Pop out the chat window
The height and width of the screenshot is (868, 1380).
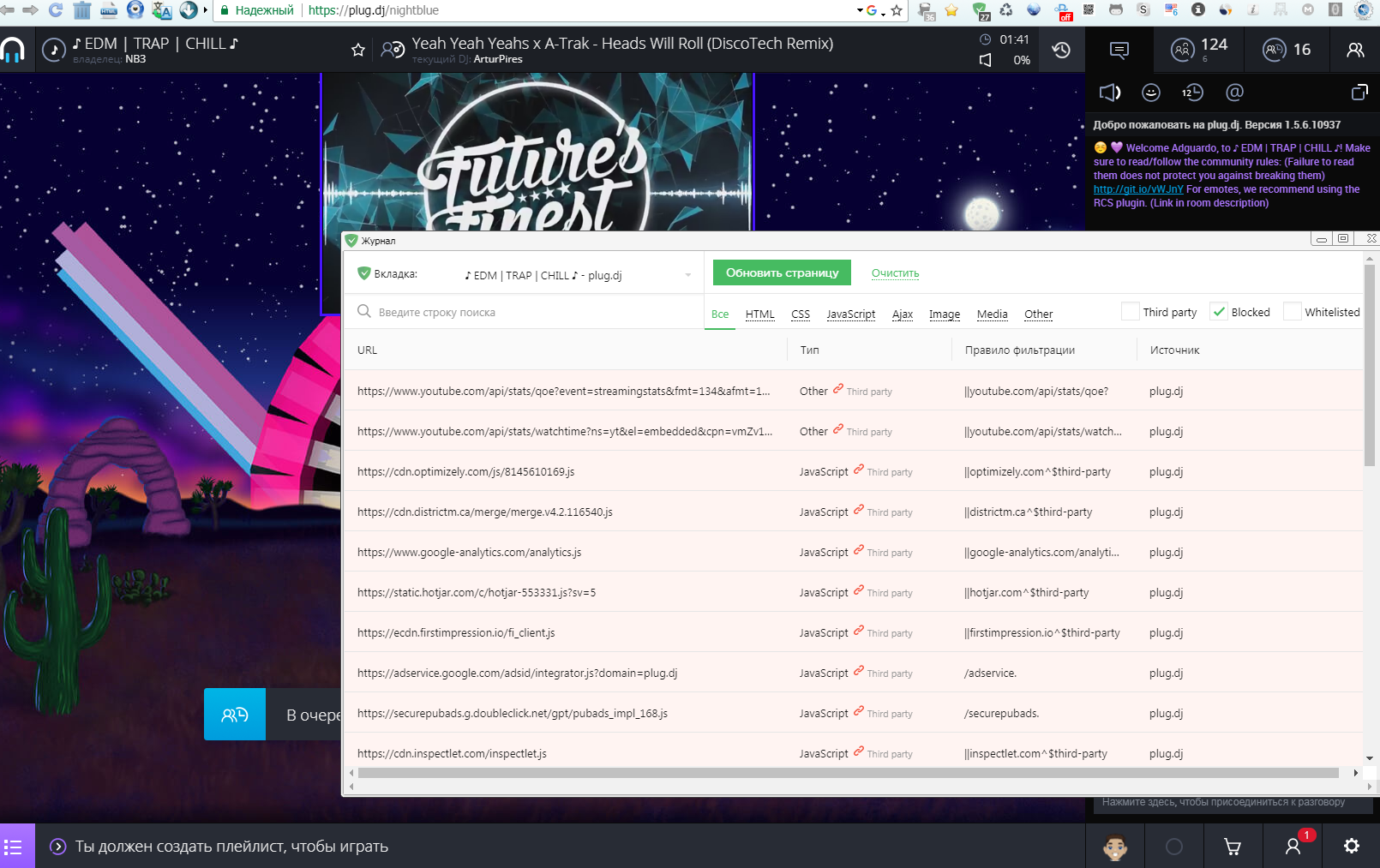point(1359,92)
